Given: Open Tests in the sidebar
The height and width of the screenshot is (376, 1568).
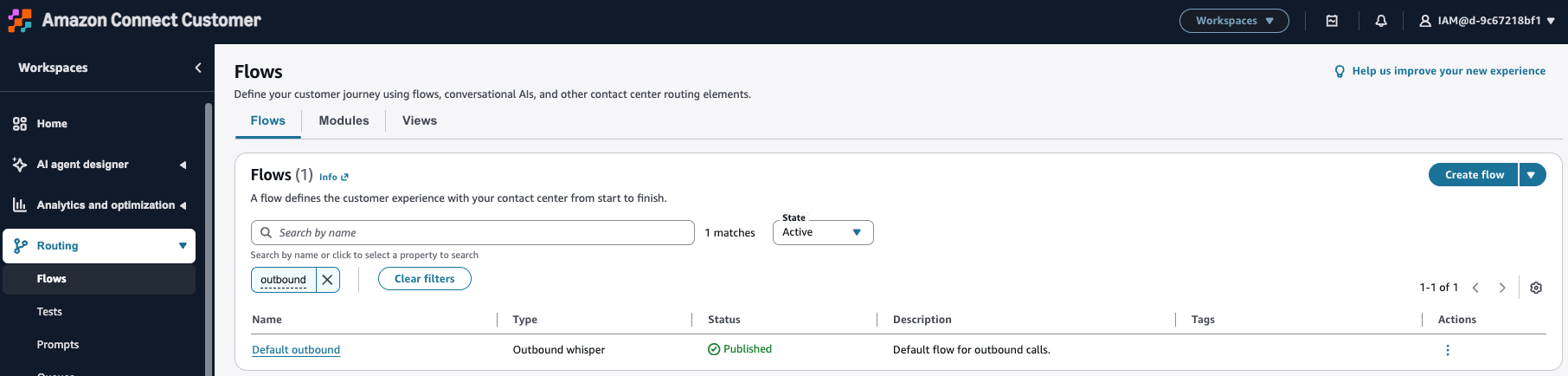Looking at the screenshot, I should [x=49, y=312].
